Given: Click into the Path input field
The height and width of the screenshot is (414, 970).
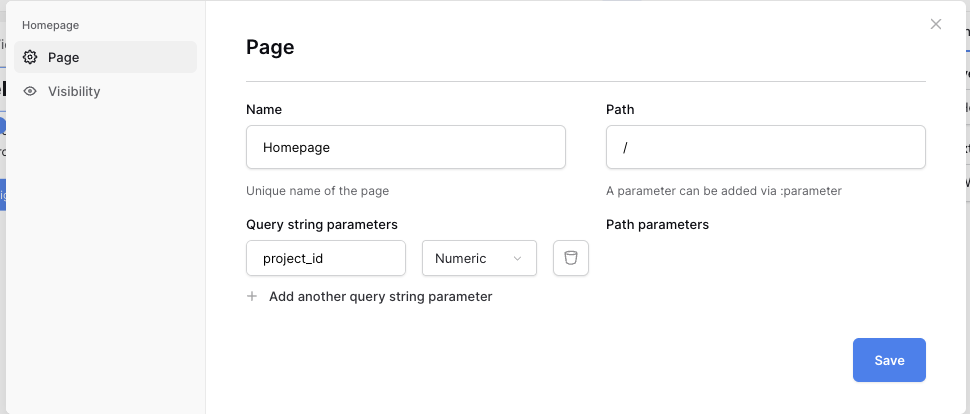Looking at the screenshot, I should click(x=765, y=147).
